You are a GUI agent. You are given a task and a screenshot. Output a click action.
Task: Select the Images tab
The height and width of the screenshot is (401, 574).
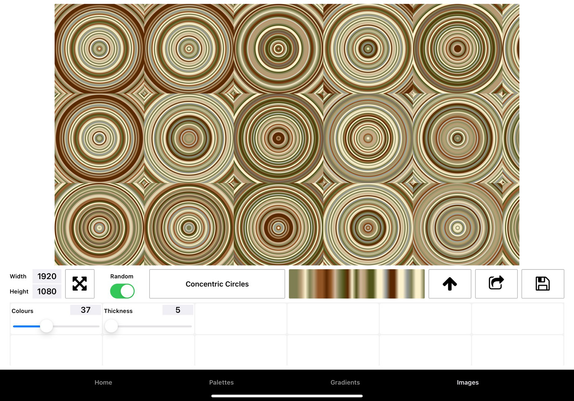pyautogui.click(x=467, y=382)
